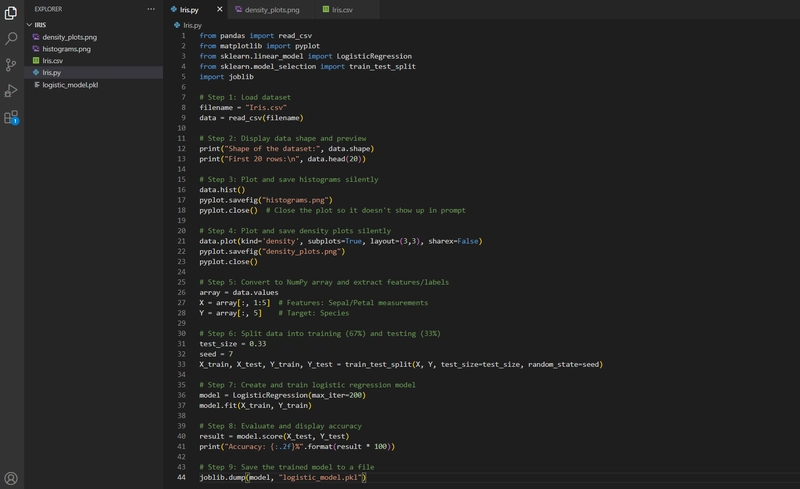Image resolution: width=800 pixels, height=489 pixels.
Task: Open histograms.png in the file tree
Action: (x=66, y=49)
